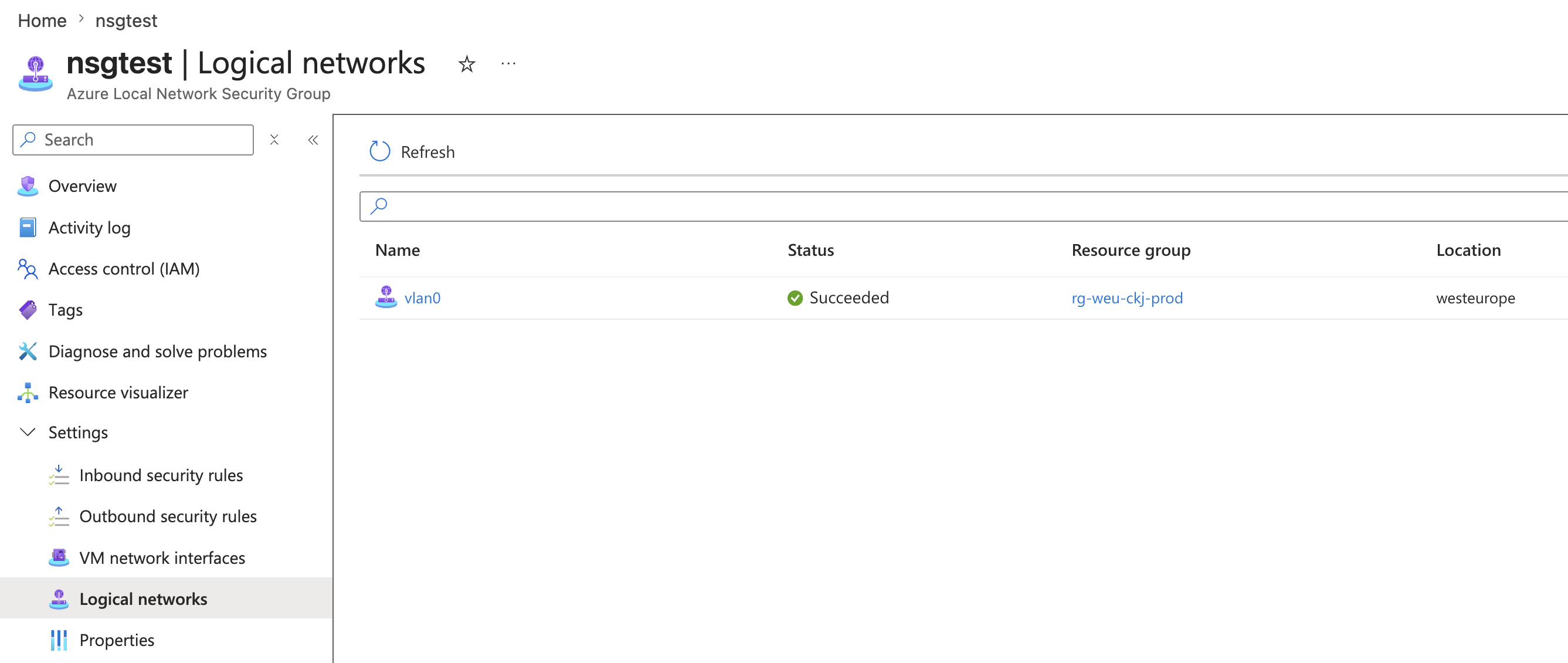The image size is (1568, 663).
Task: Click the Access control people icon
Action: coord(28,269)
